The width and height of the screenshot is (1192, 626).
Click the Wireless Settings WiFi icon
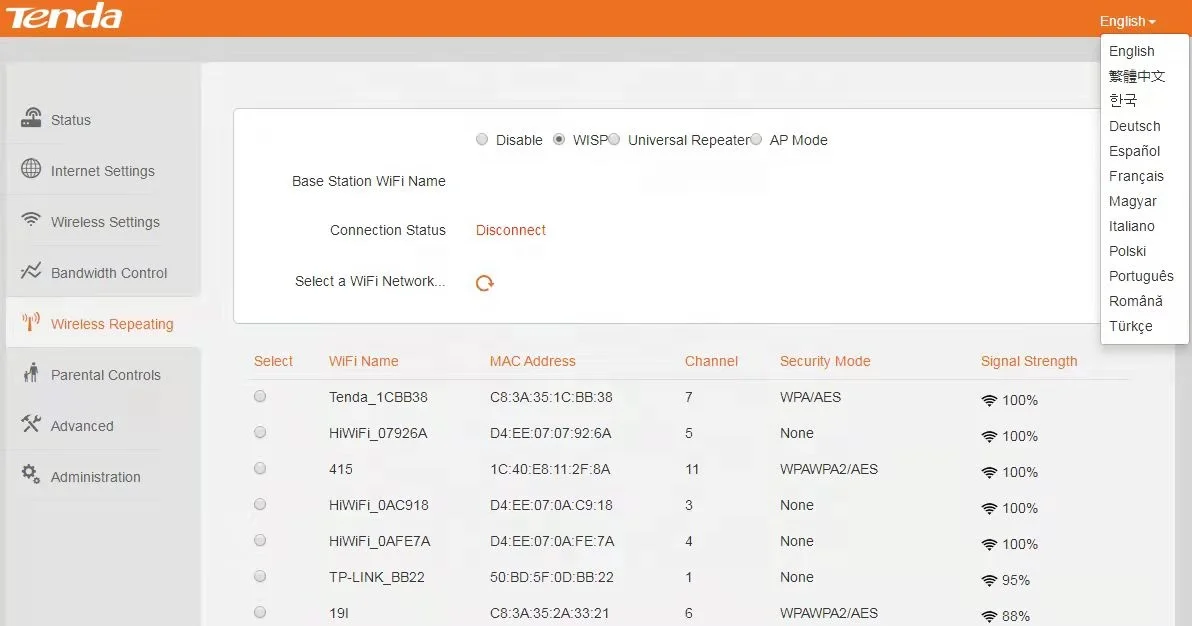31,220
